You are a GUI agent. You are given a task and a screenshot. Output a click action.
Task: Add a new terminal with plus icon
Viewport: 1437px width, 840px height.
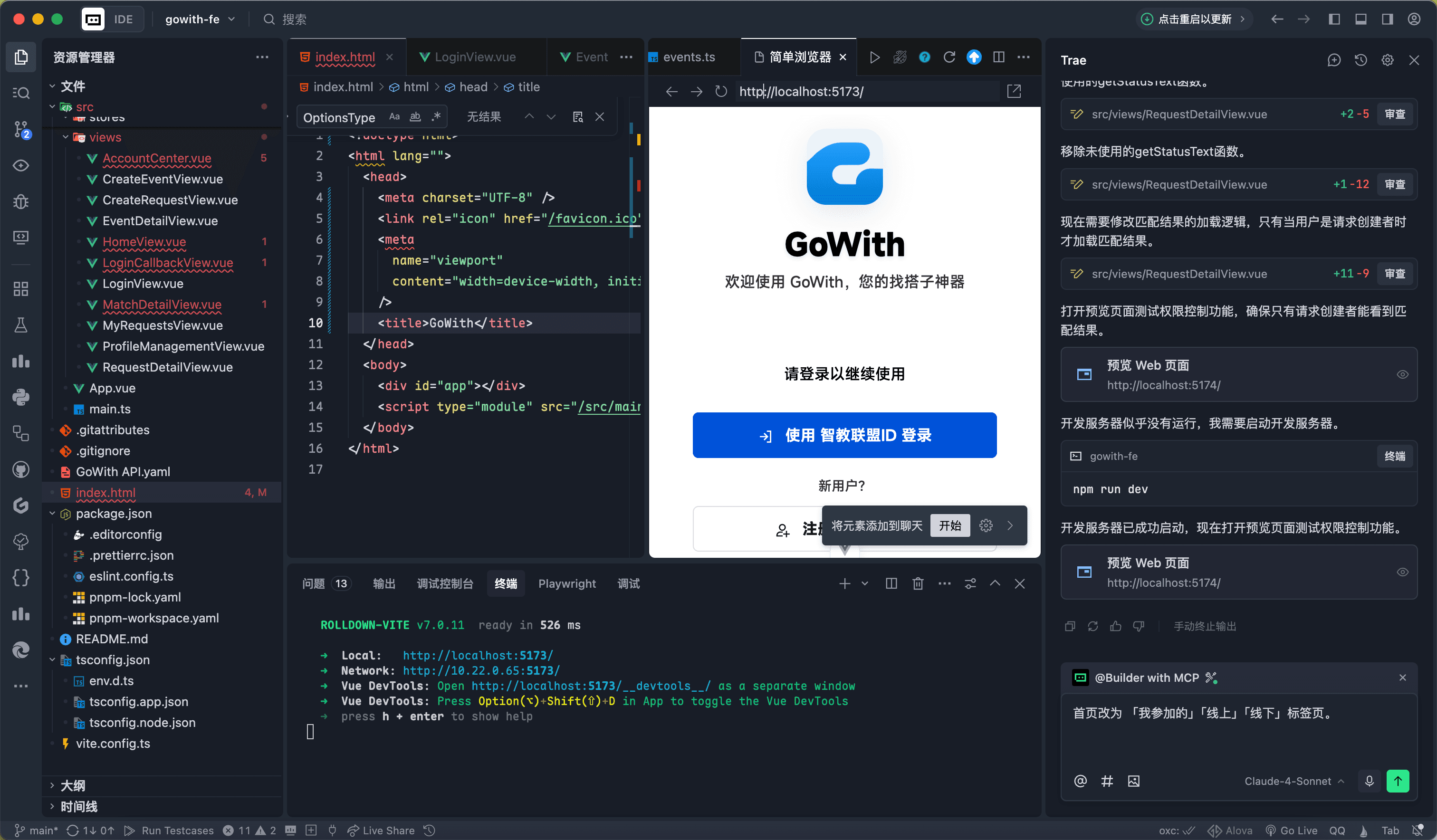pyautogui.click(x=844, y=583)
